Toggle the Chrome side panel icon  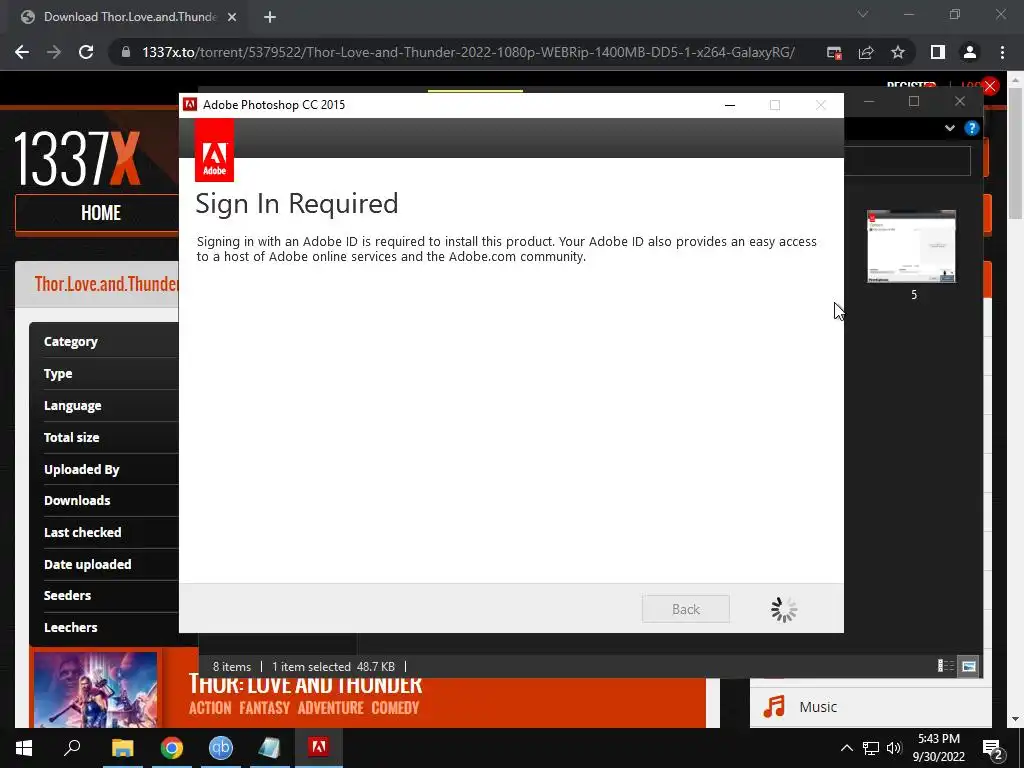coord(938,52)
